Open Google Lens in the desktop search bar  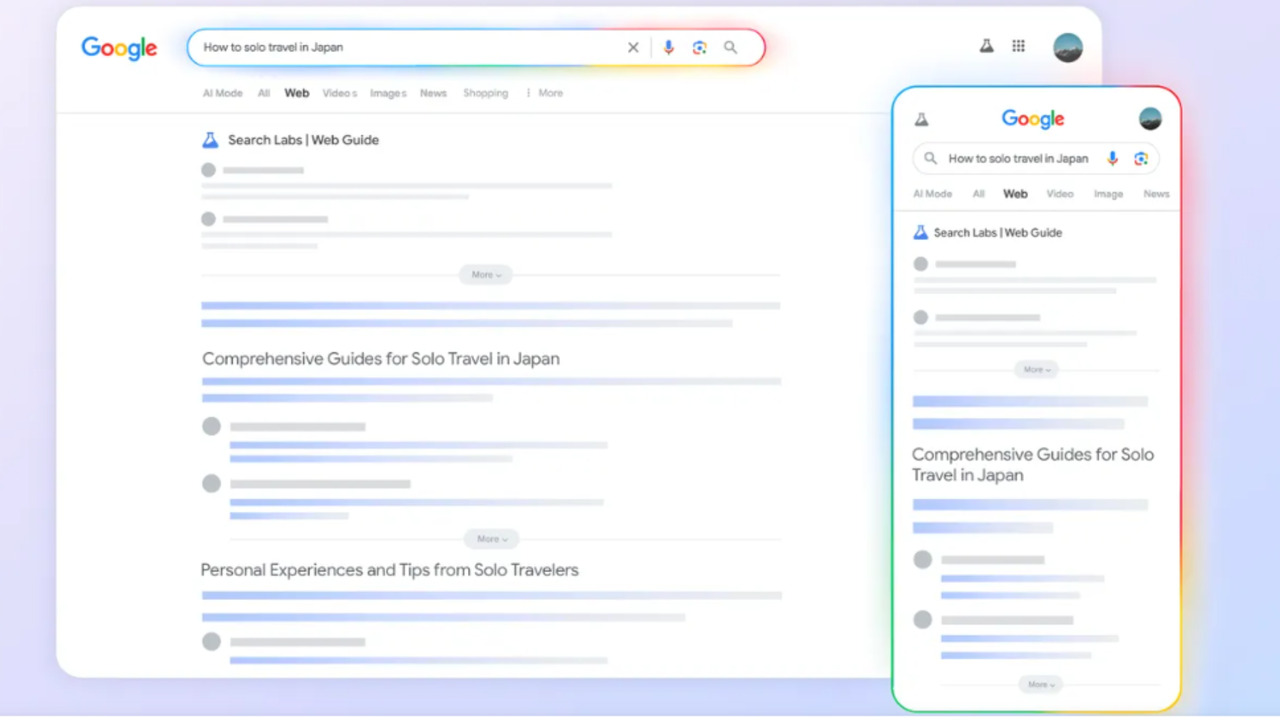699,47
